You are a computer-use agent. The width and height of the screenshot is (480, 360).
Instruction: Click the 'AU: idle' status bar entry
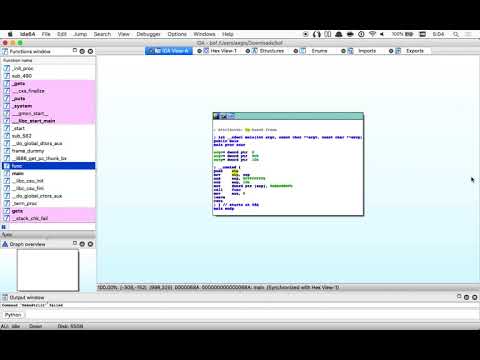tap(11, 326)
